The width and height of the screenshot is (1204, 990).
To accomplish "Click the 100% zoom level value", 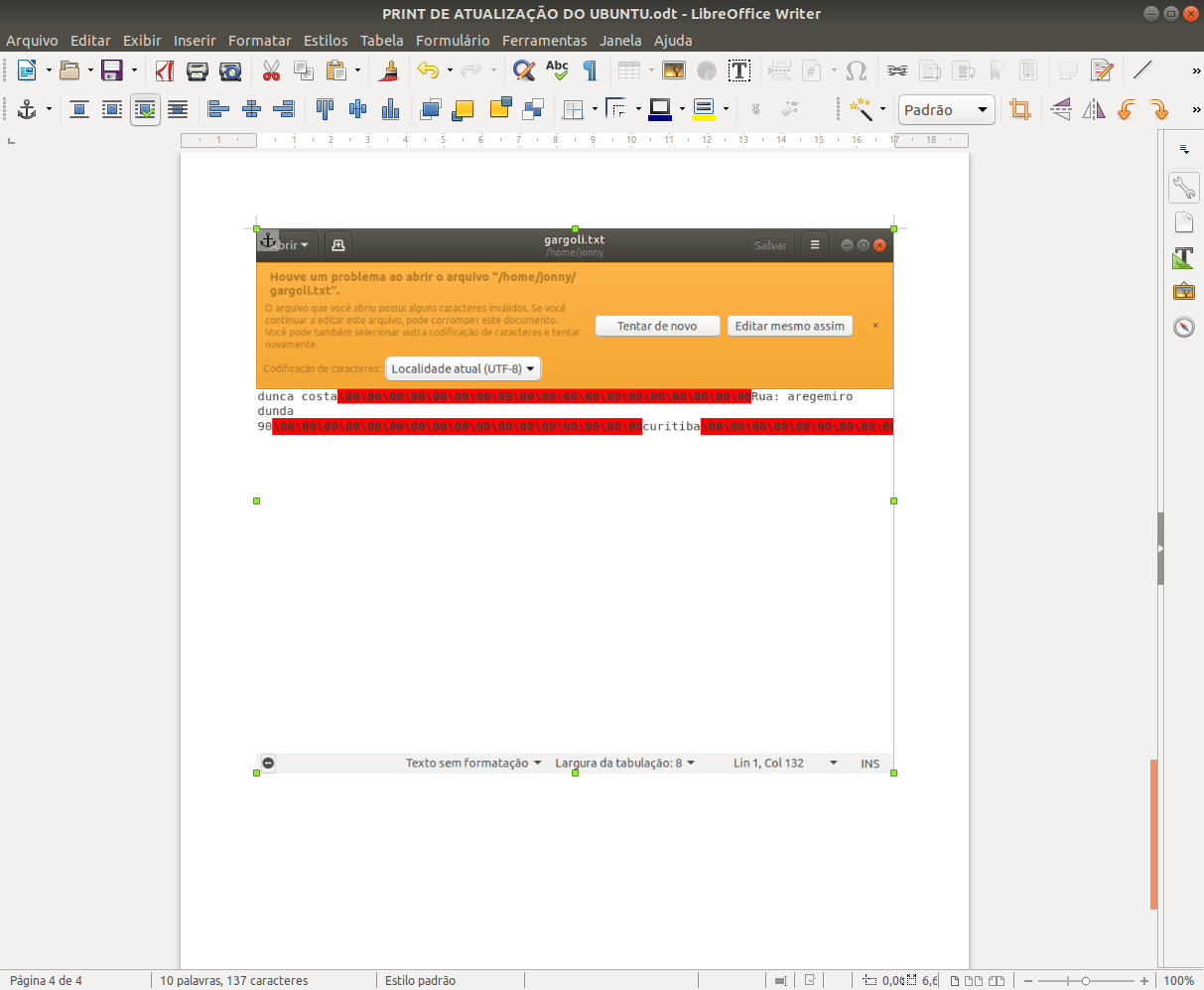I will [1178, 981].
